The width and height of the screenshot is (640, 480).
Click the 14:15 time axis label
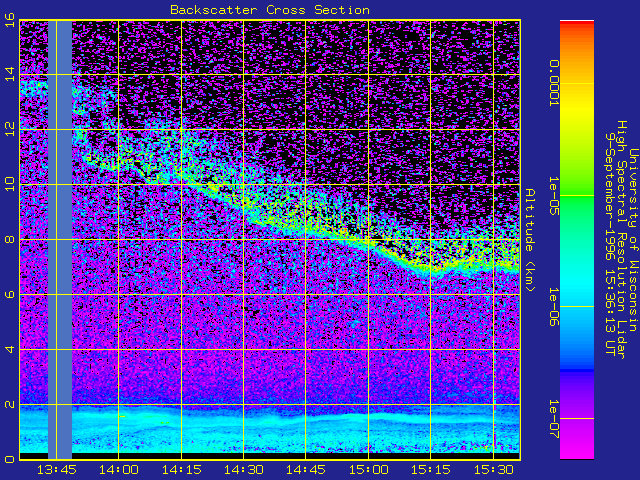181,470
